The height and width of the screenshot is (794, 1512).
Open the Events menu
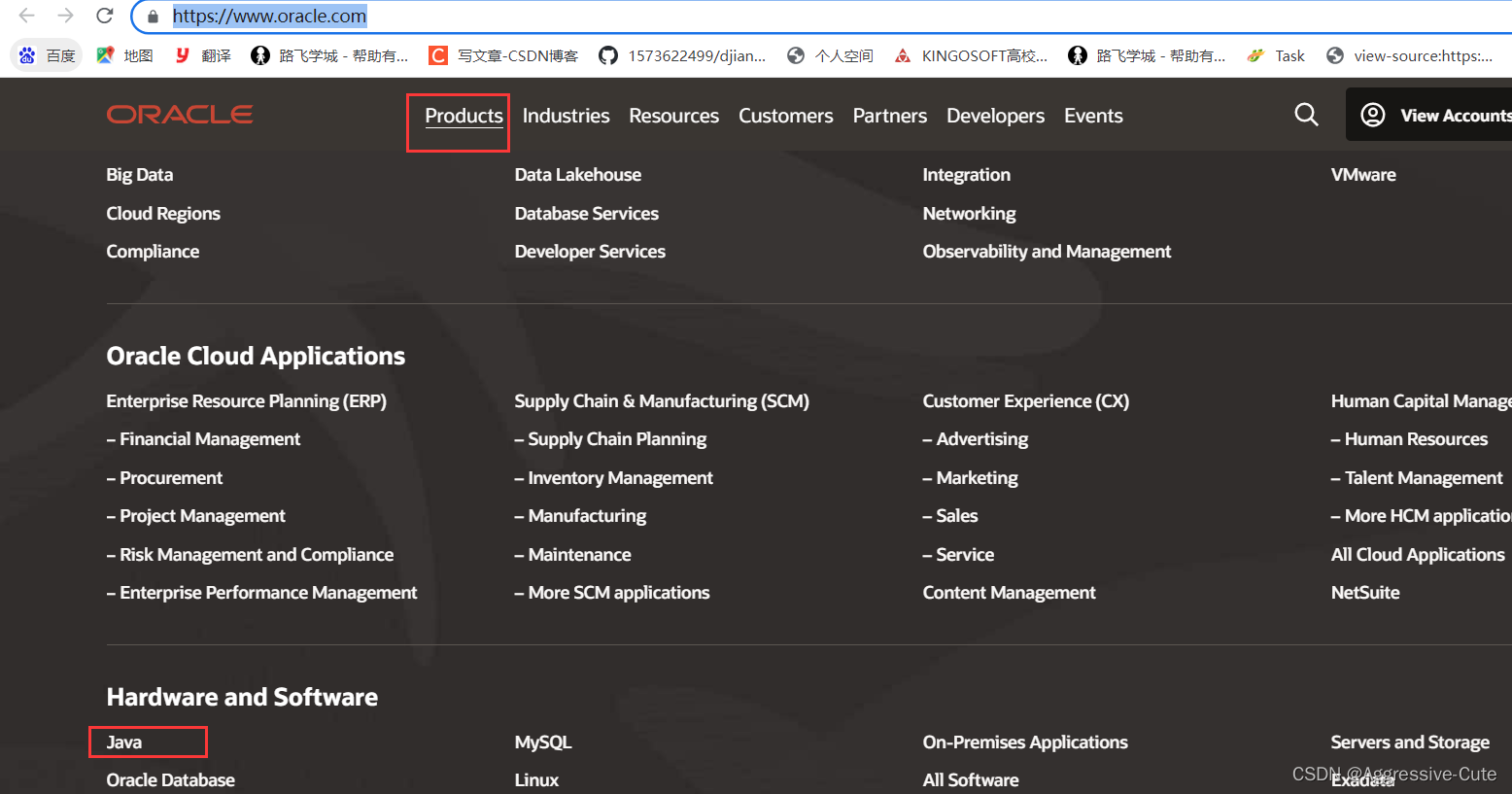(x=1093, y=116)
